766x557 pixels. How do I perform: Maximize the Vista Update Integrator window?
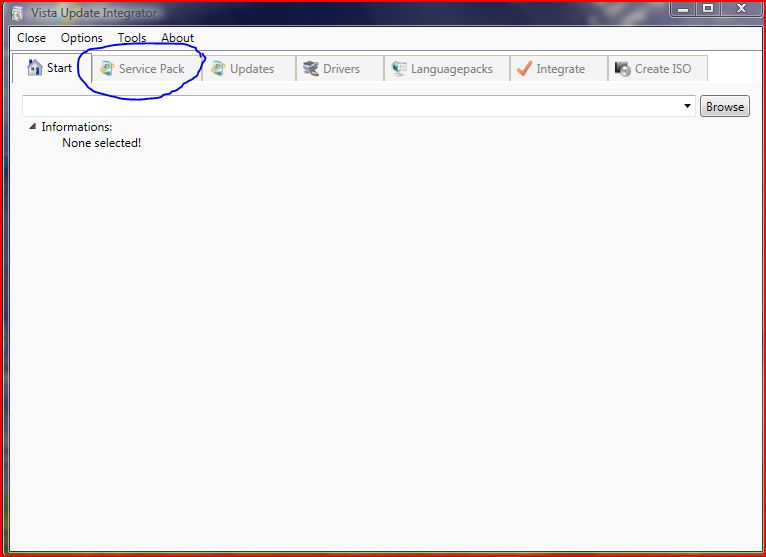pyautogui.click(x=708, y=9)
